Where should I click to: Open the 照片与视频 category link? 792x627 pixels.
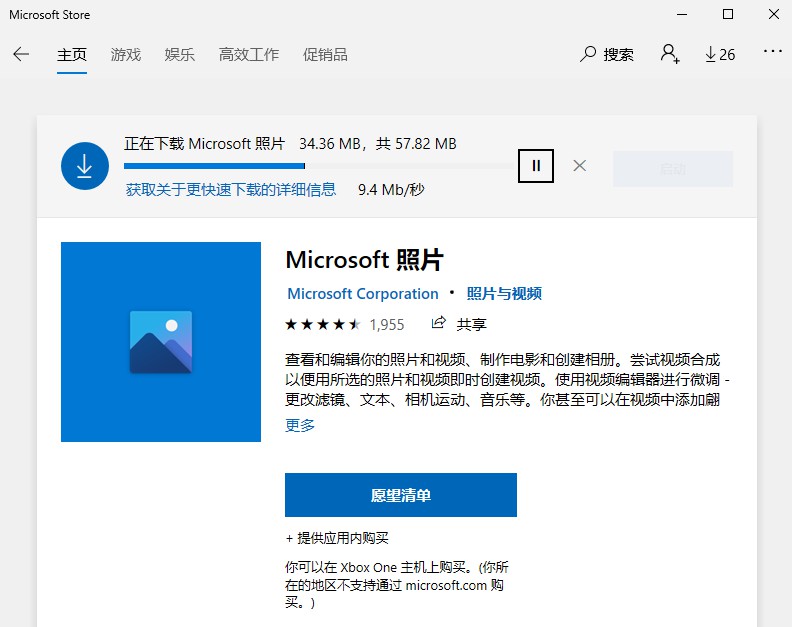coord(504,294)
